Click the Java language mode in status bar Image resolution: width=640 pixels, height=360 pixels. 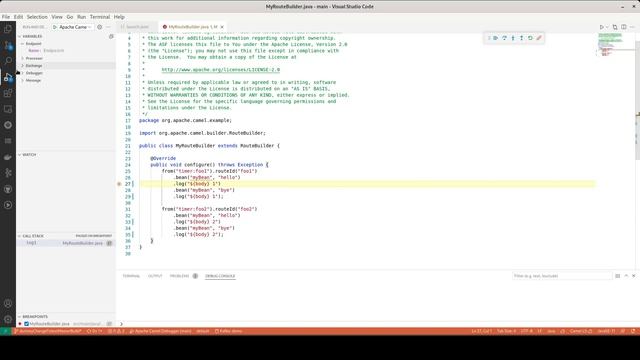pyautogui.click(x=551, y=331)
